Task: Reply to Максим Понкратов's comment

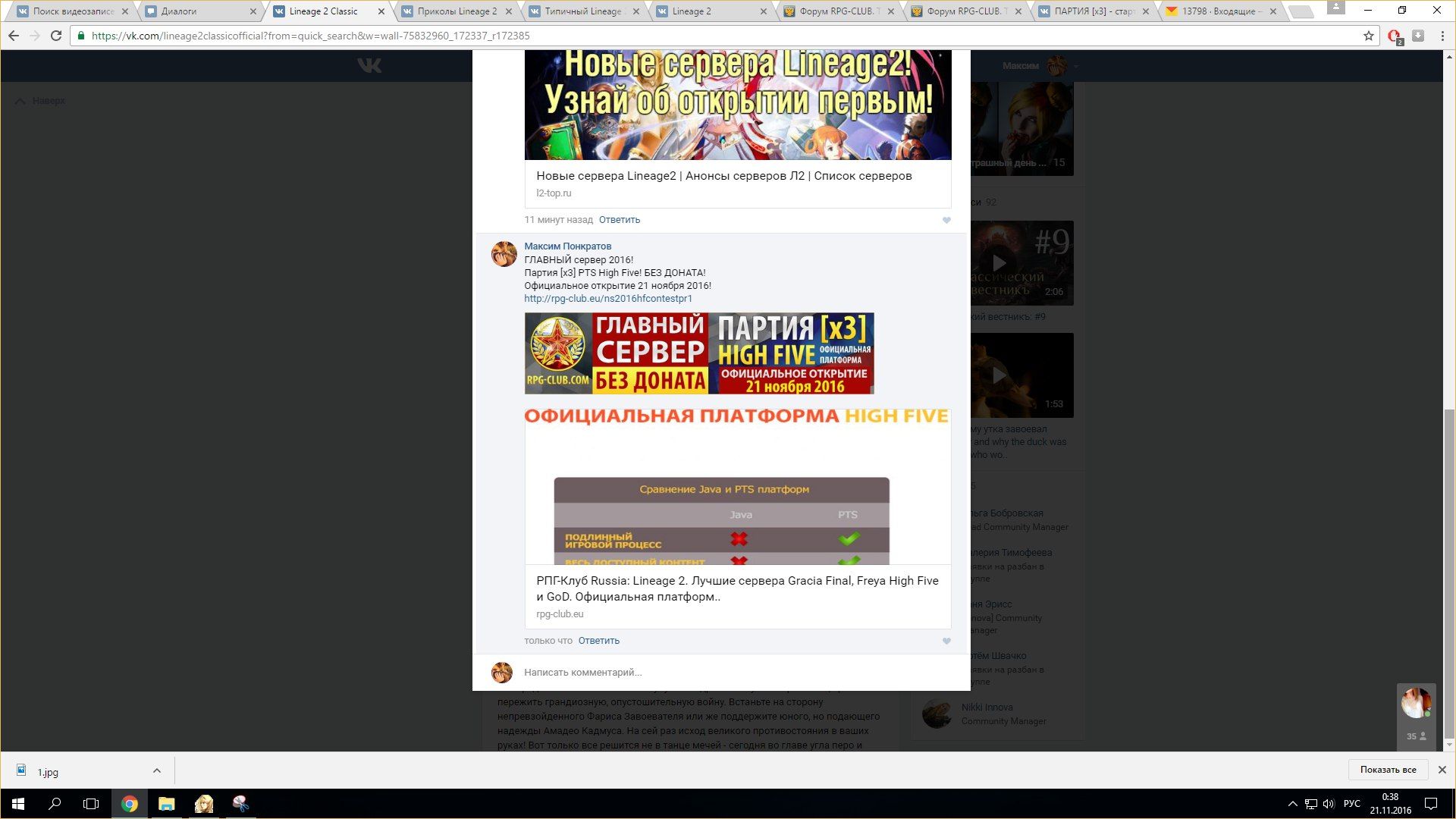Action: pyautogui.click(x=598, y=641)
